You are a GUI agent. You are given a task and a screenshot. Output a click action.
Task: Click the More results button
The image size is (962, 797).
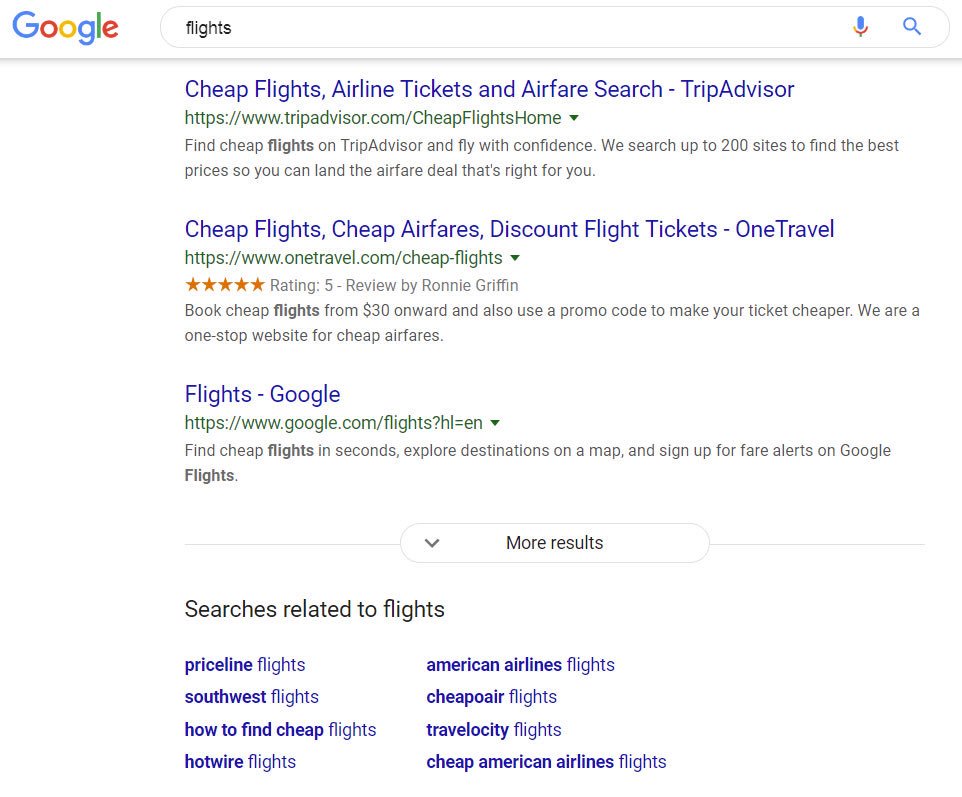[x=554, y=543]
